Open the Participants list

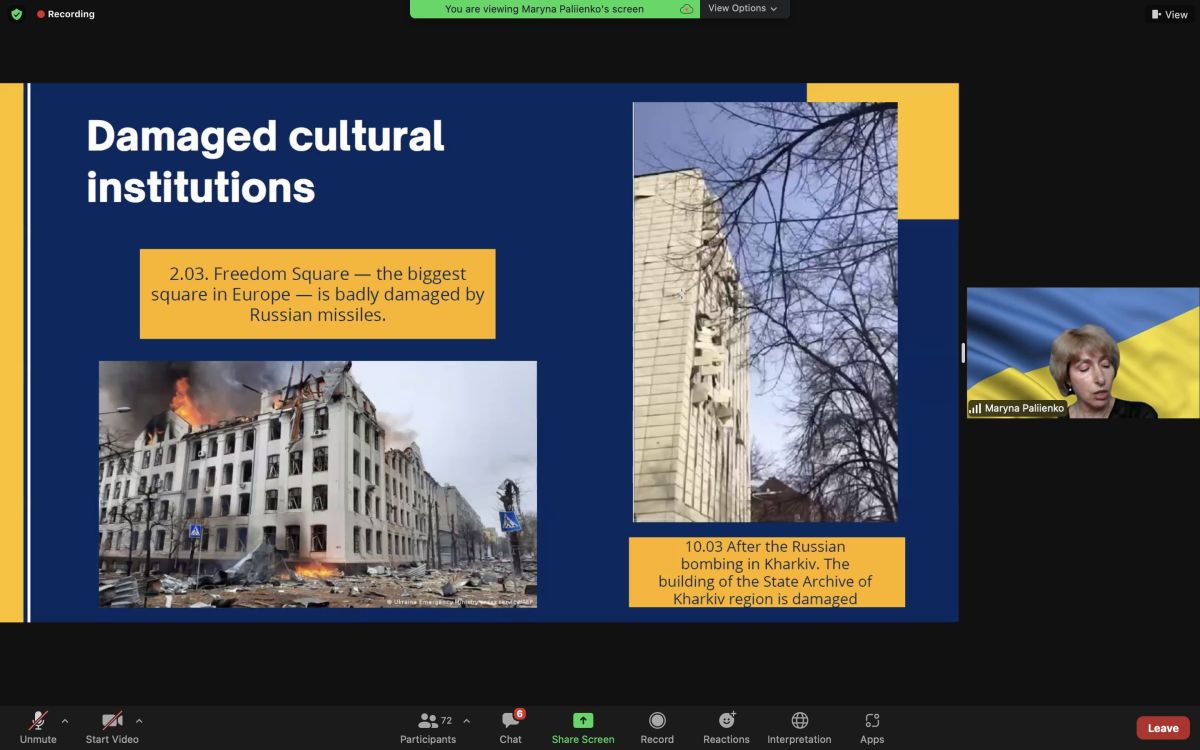click(x=429, y=727)
